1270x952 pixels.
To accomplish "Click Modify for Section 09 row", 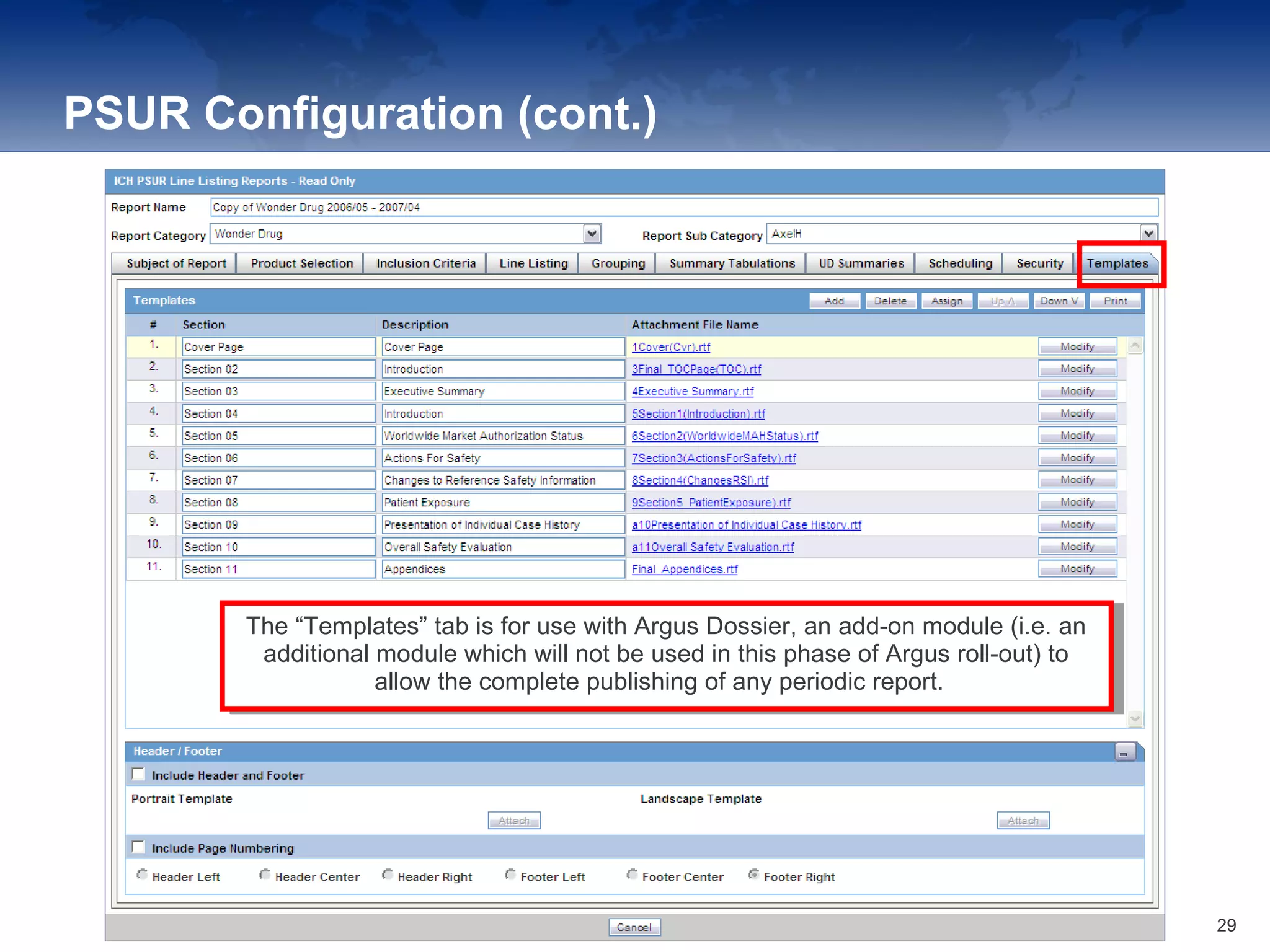I will click(1078, 524).
